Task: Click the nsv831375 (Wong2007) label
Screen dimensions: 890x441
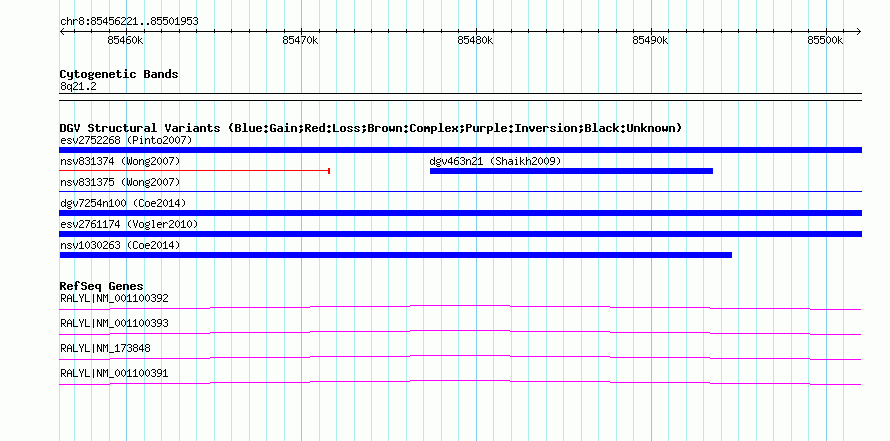Action: coord(120,182)
